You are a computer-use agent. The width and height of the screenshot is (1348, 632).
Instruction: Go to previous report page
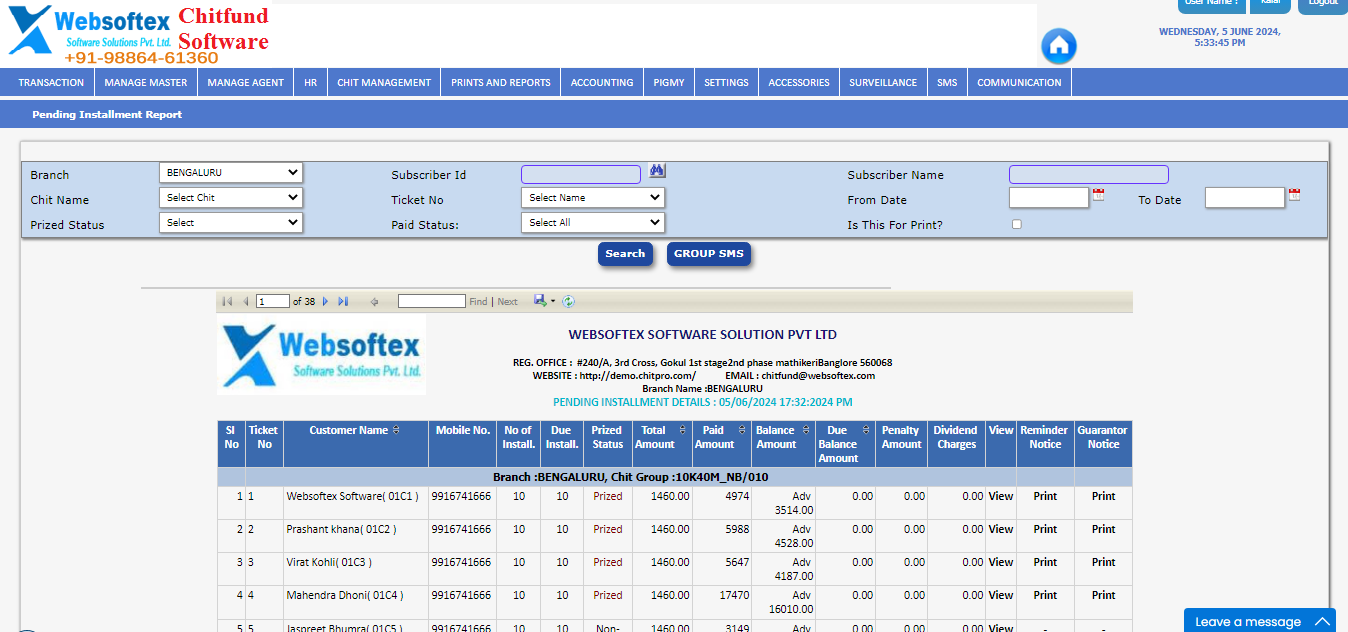pos(245,301)
